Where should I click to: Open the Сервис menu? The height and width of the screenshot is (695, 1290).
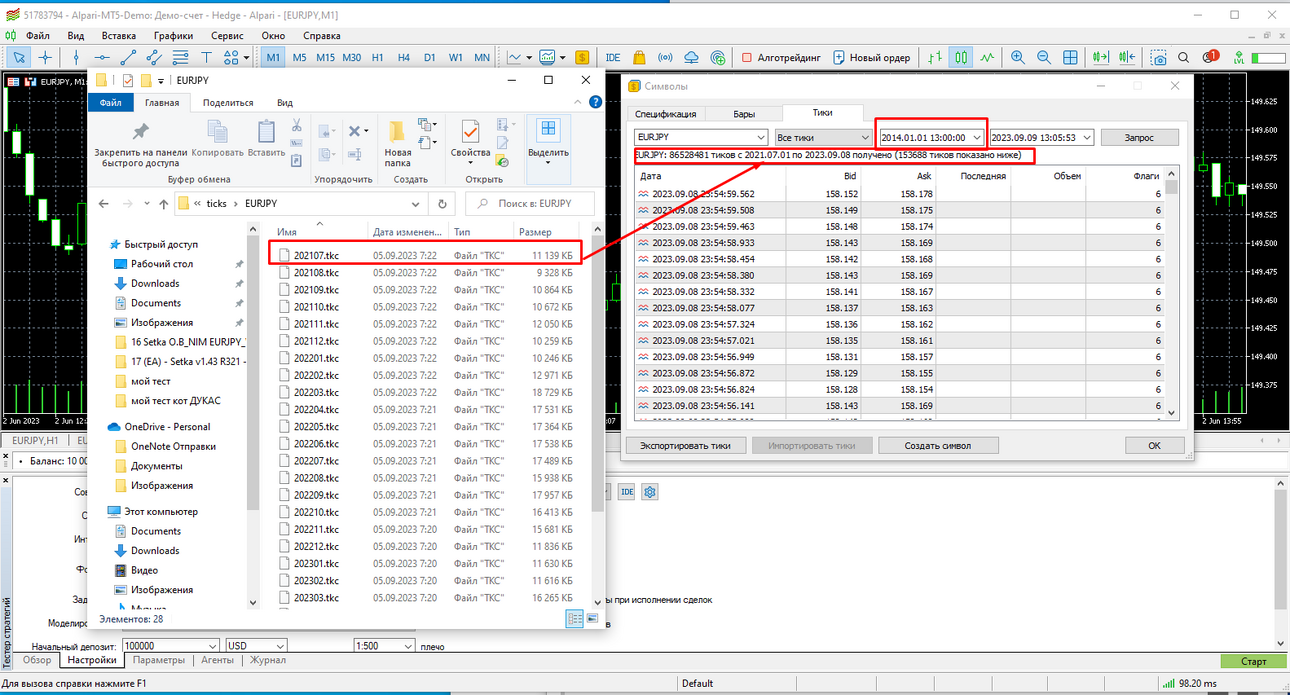227,35
